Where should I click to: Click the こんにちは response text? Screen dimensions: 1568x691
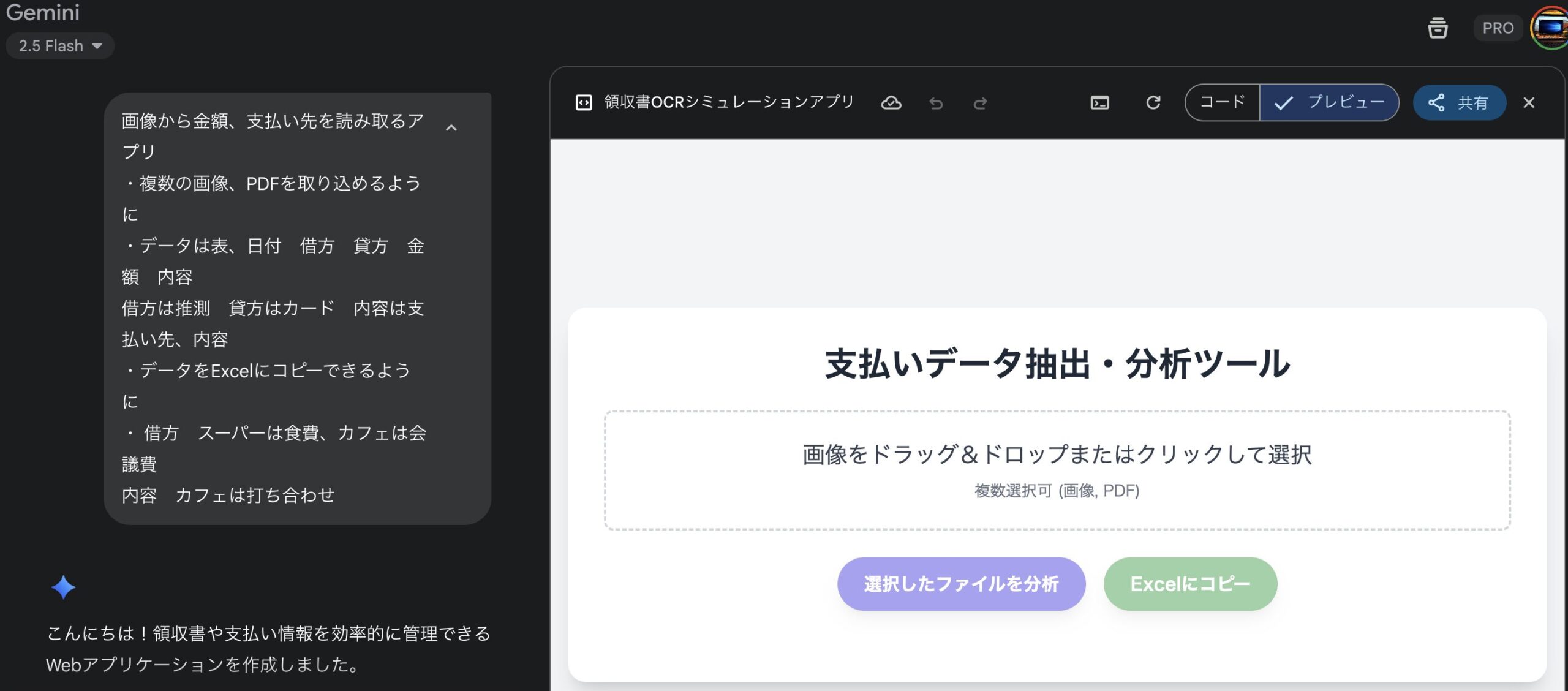(x=268, y=649)
